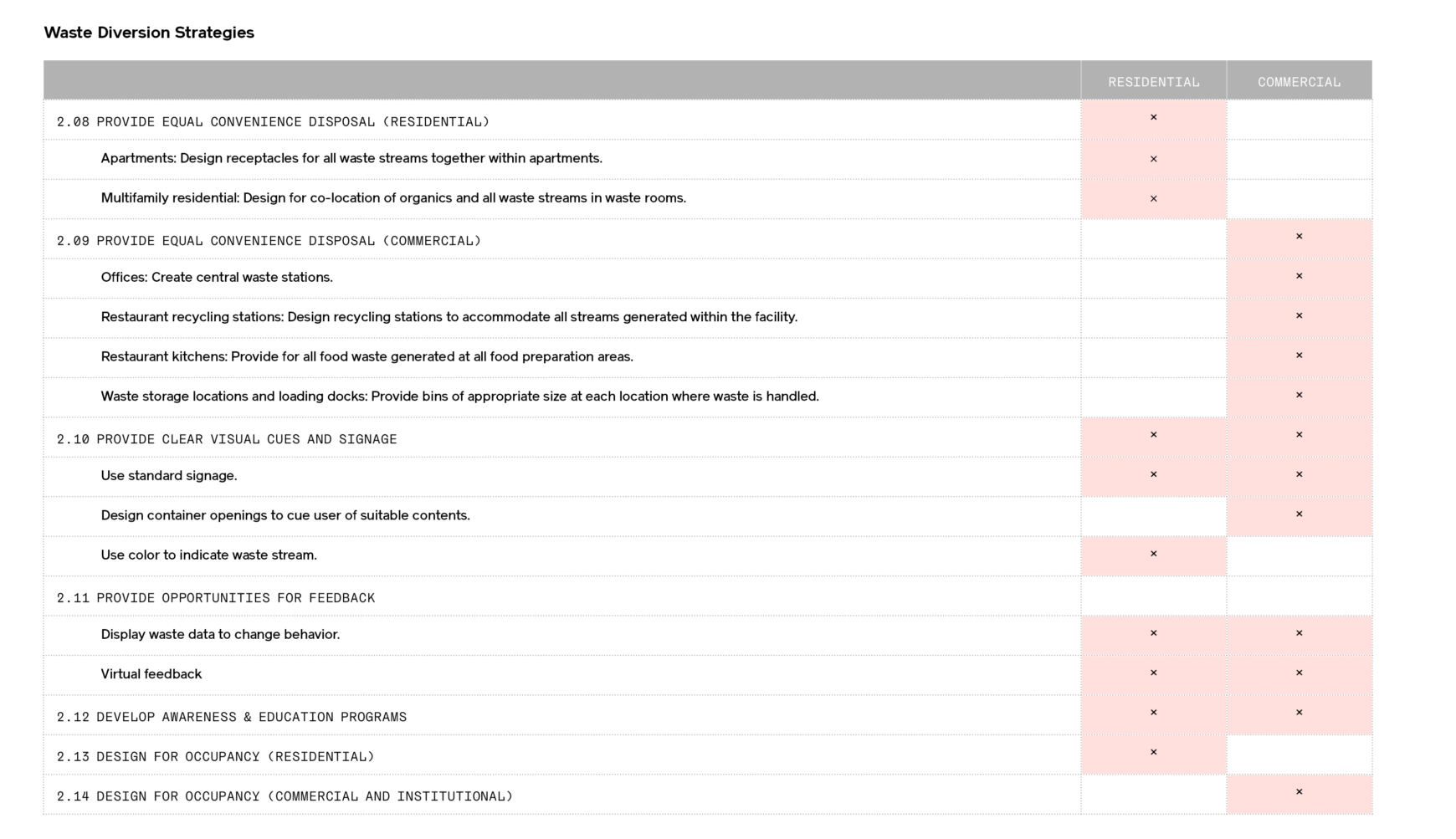Click Commercial X for 2.14 Design for Occupancy
1456x839 pixels.
1299,791
